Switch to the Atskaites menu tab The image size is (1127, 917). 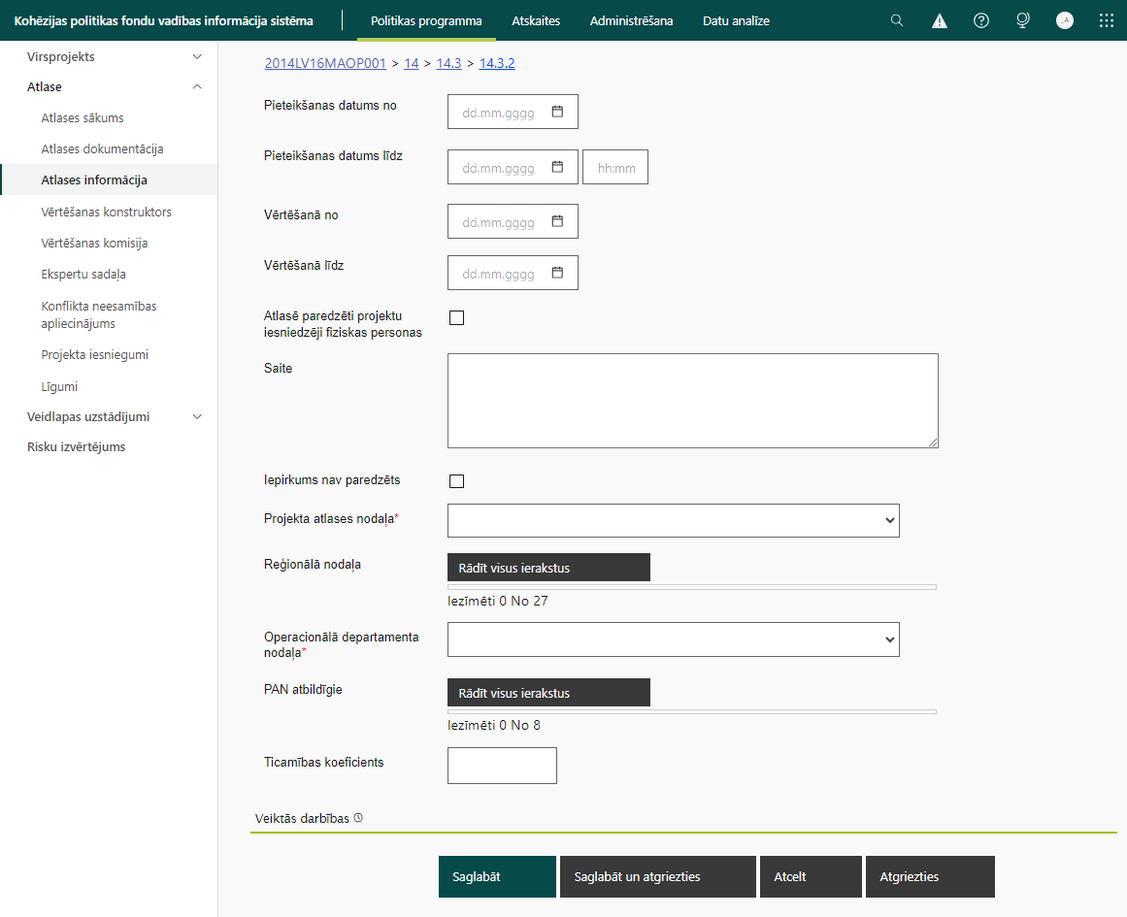(535, 21)
